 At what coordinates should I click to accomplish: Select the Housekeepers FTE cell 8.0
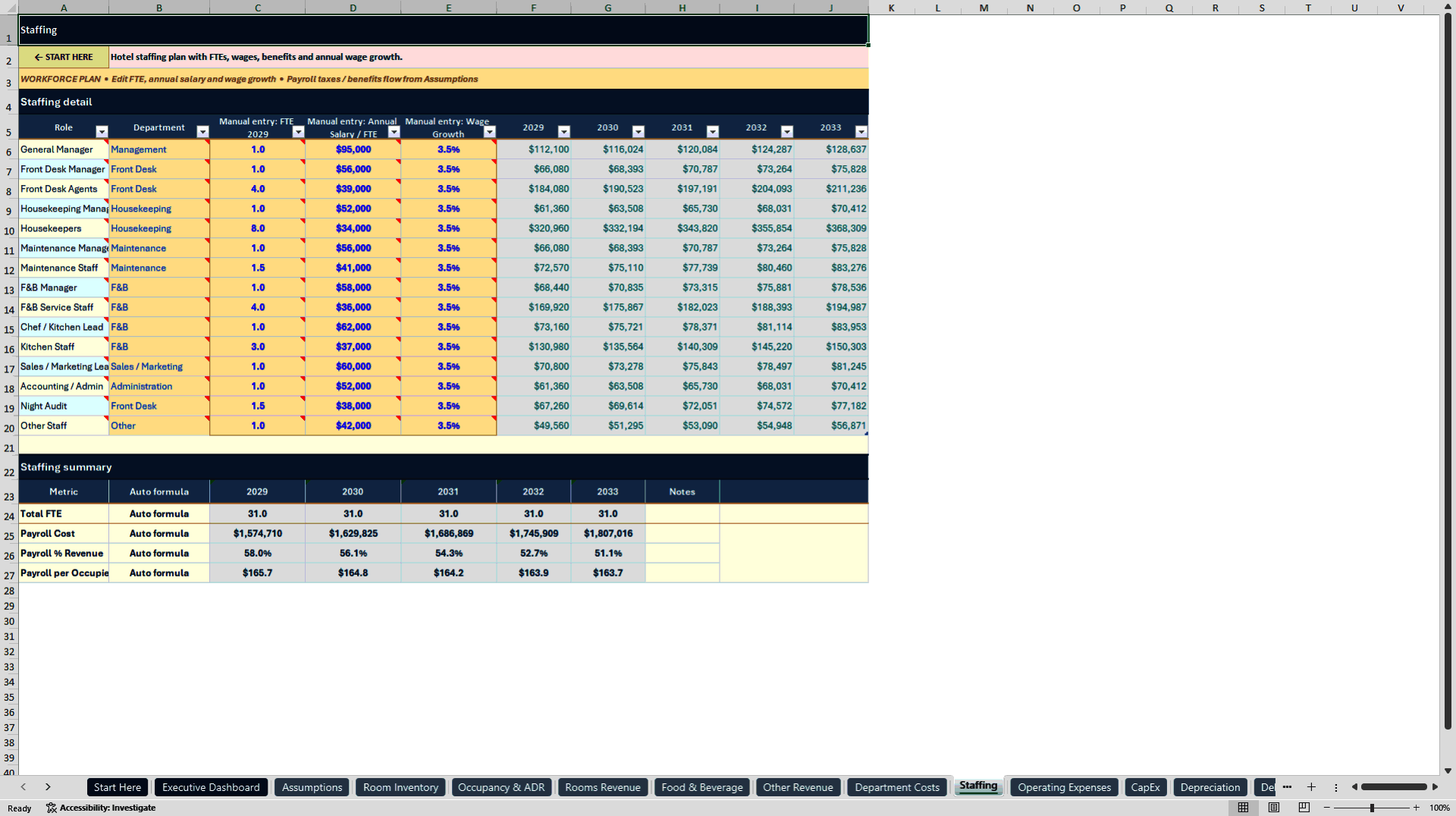click(258, 228)
